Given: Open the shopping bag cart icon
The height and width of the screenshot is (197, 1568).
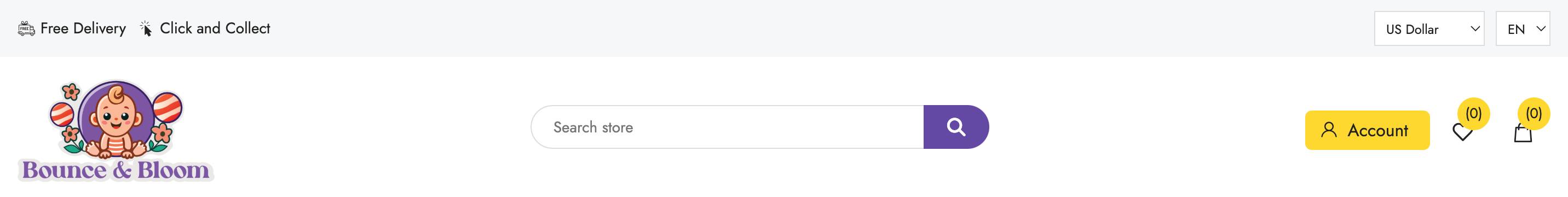Looking at the screenshot, I should click(x=1523, y=132).
